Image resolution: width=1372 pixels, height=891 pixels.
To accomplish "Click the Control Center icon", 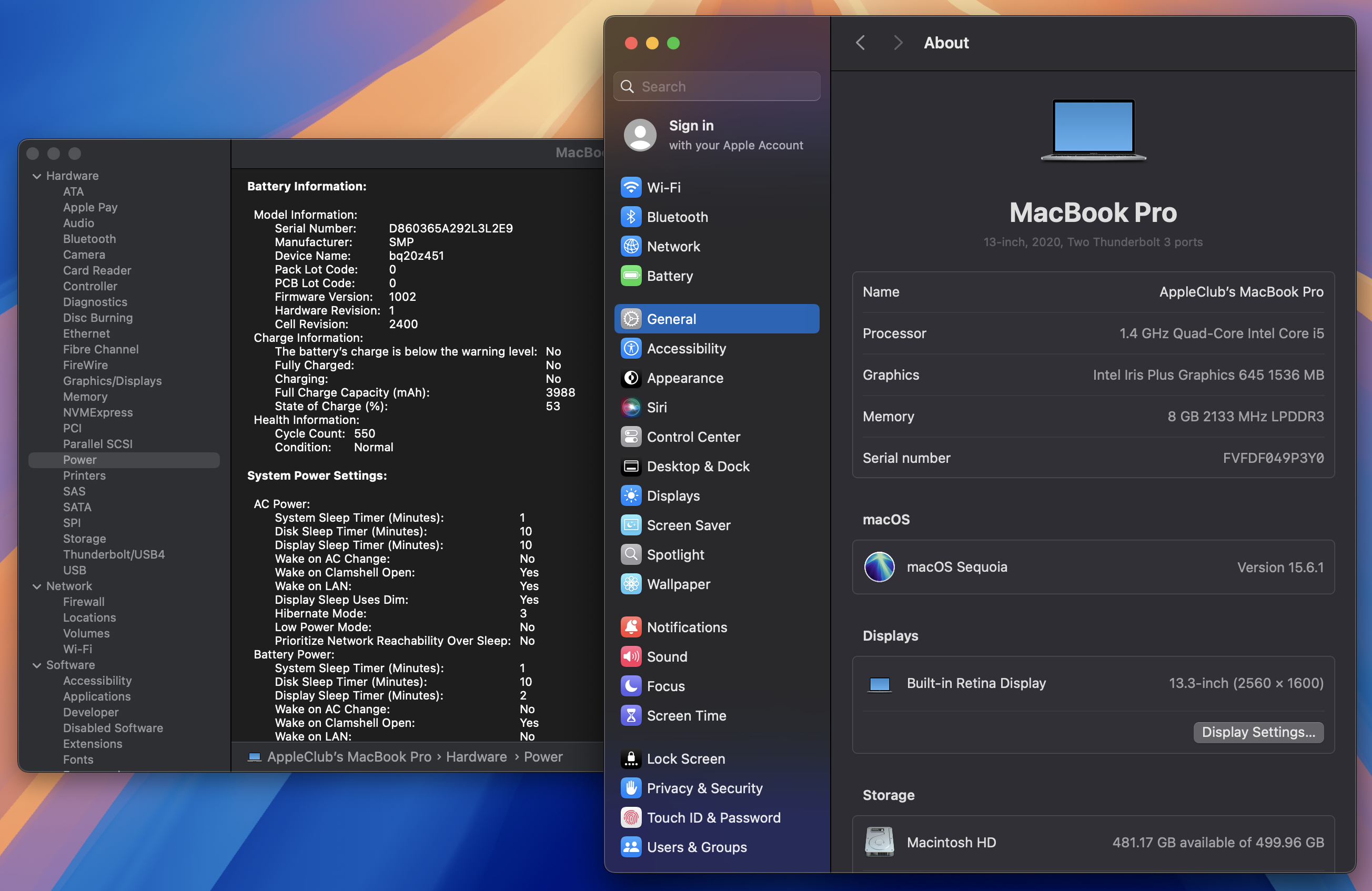I will [631, 436].
